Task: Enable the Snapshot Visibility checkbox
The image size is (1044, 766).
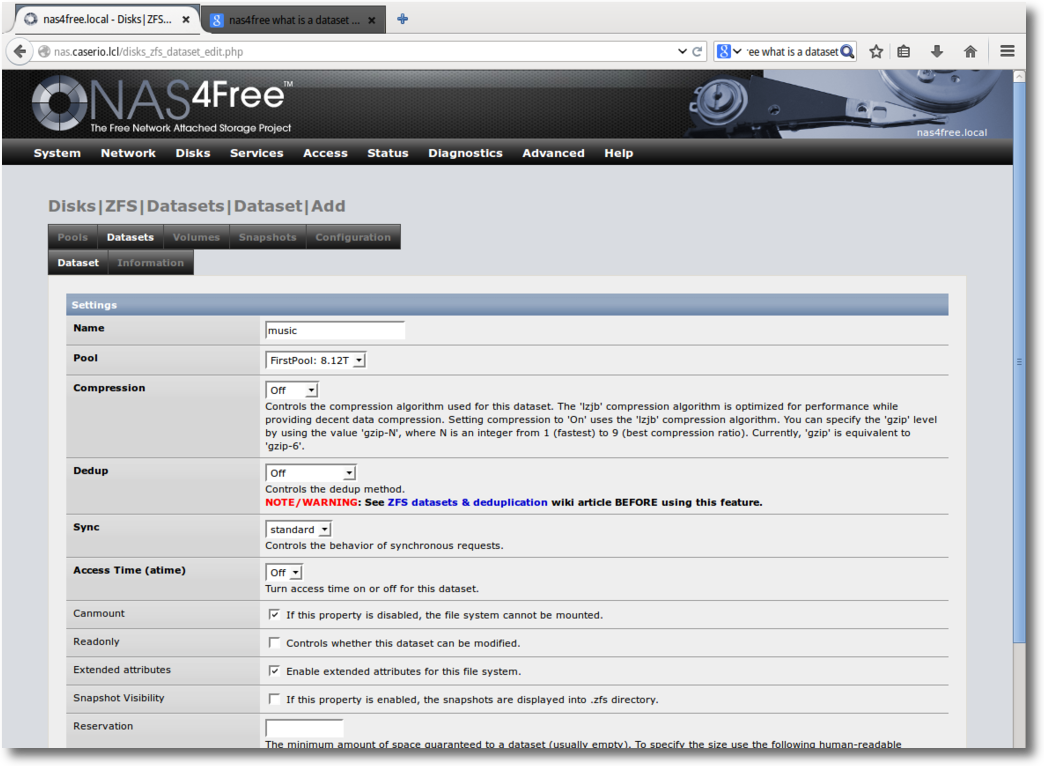Action: (274, 699)
